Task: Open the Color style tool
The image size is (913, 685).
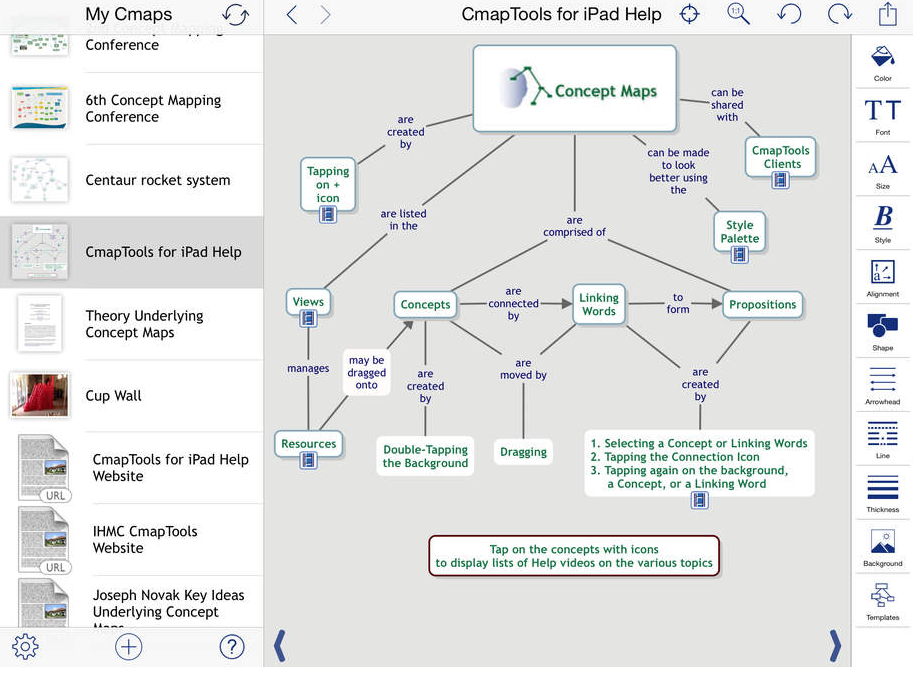Action: click(882, 61)
